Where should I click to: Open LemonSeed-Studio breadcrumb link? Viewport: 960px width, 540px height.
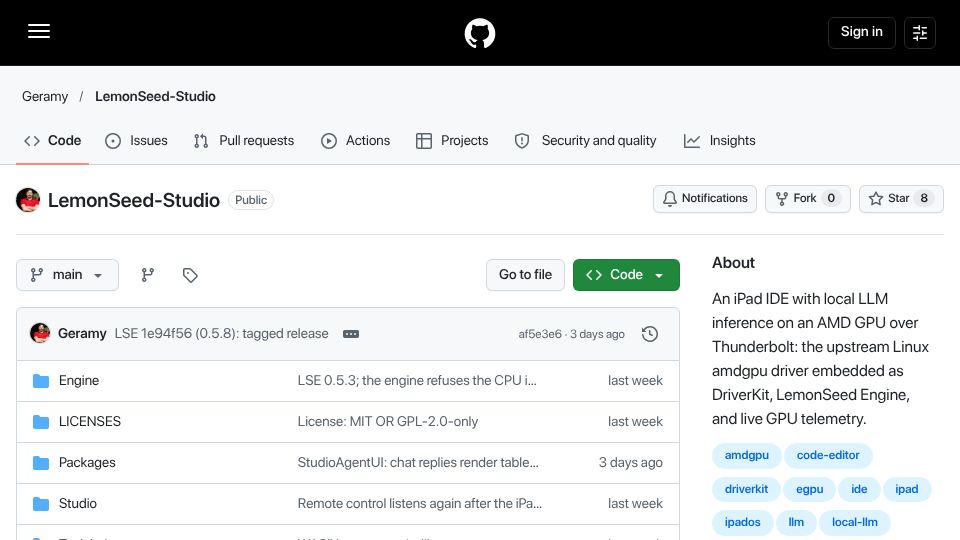coord(155,97)
